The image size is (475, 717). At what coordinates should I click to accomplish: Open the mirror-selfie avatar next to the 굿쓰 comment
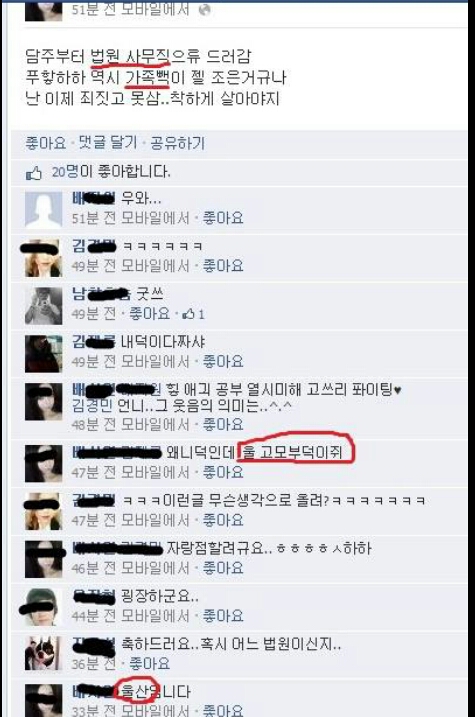43,306
